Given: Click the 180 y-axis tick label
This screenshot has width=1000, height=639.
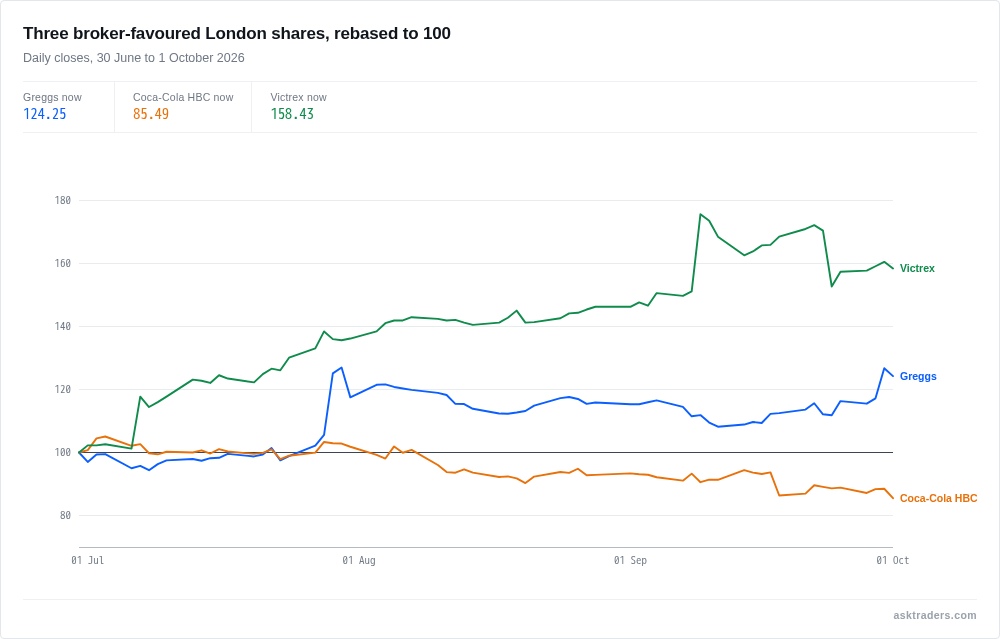Looking at the screenshot, I should [x=62, y=200].
